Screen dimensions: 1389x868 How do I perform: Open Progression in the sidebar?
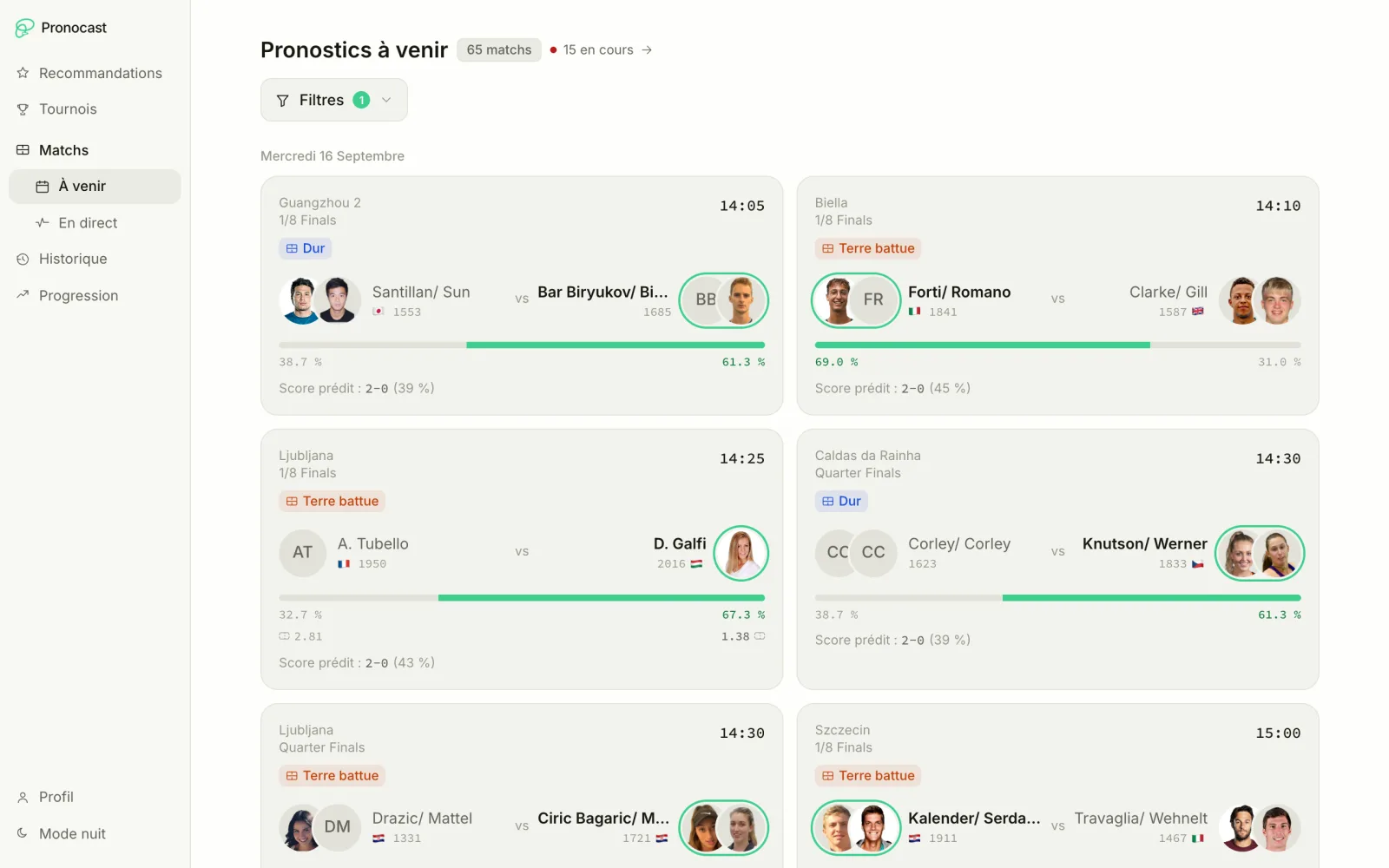point(95,295)
